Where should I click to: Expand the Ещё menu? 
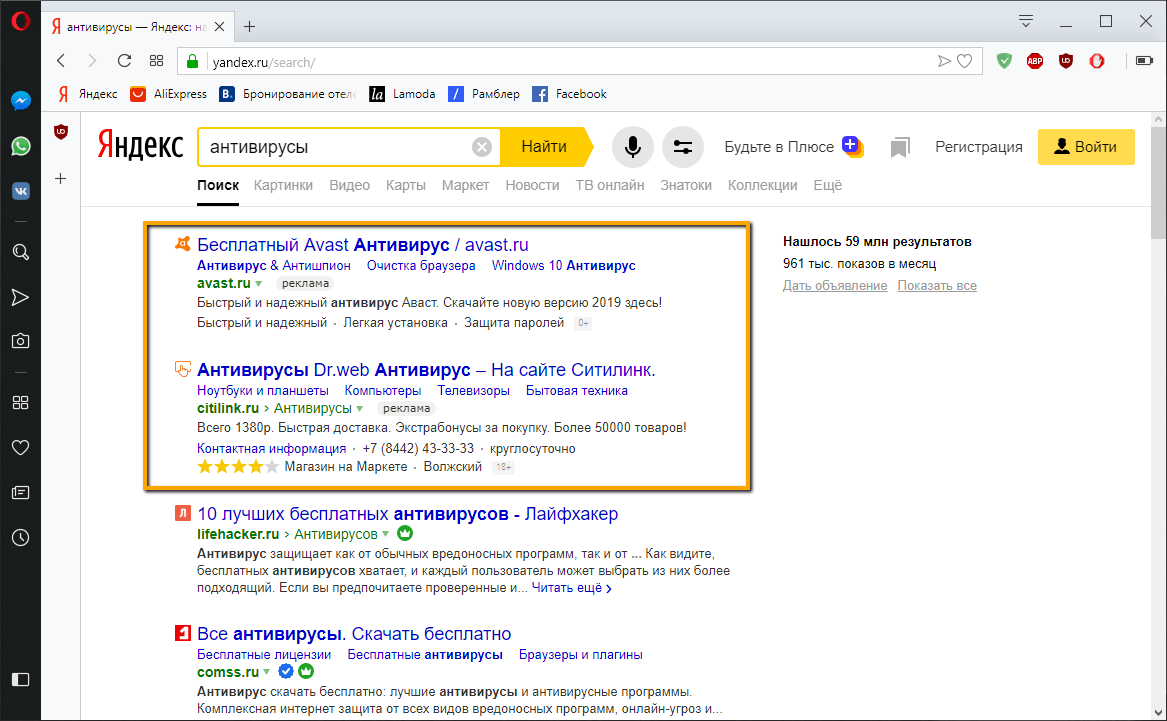828,185
